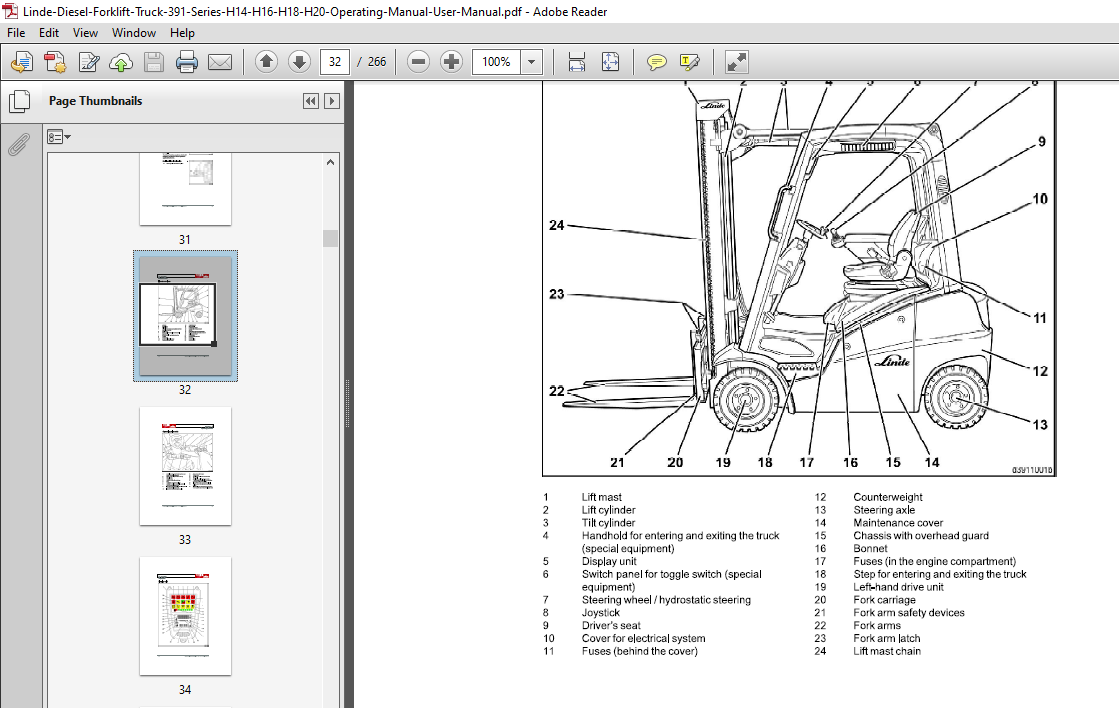Click the fit one full page icon
Screen dimensions: 1119x708
pos(610,62)
